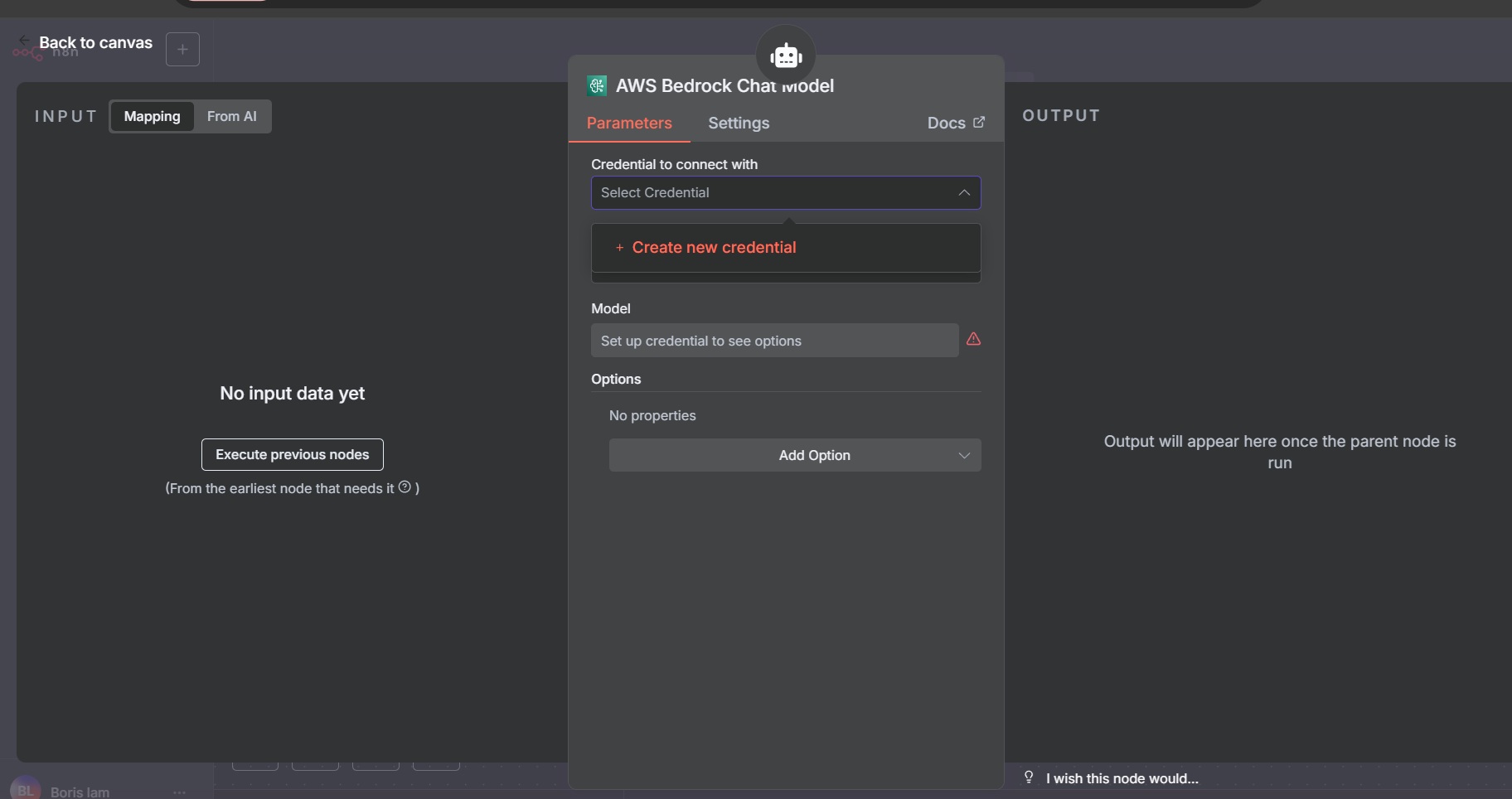Viewport: 1512px width, 799px height.
Task: Click the AWS Bedrock logo icon
Action: [597, 85]
